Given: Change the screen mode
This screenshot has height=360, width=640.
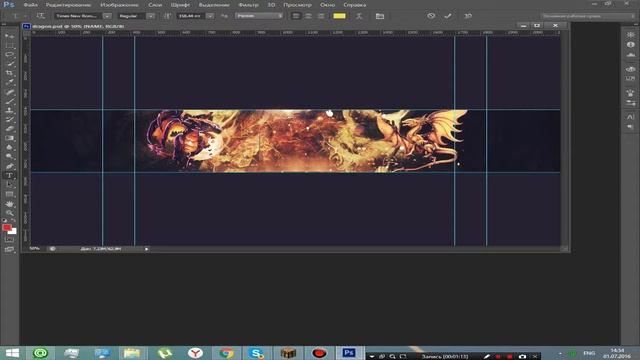Looking at the screenshot, I should coord(9,249).
